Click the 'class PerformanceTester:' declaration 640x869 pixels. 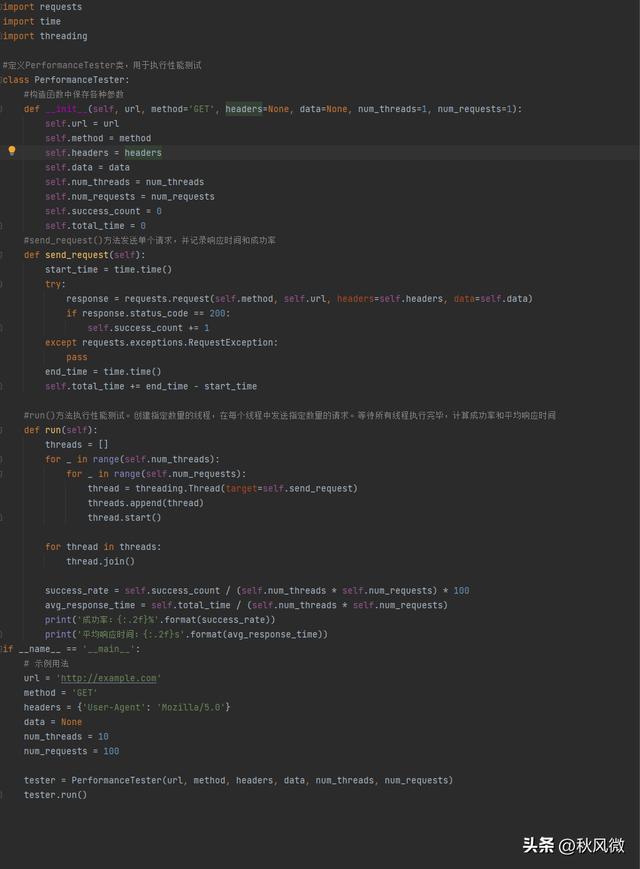(65, 80)
